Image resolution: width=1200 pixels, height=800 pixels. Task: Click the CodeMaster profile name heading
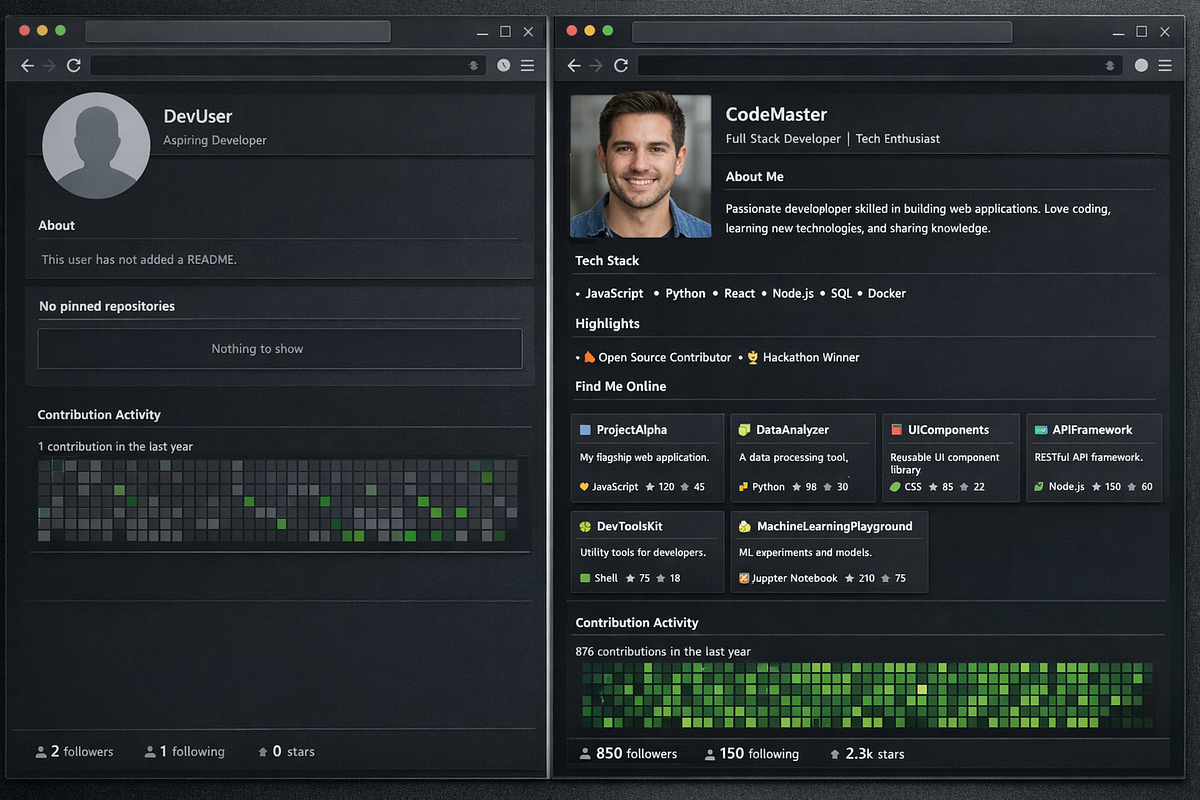pos(776,114)
